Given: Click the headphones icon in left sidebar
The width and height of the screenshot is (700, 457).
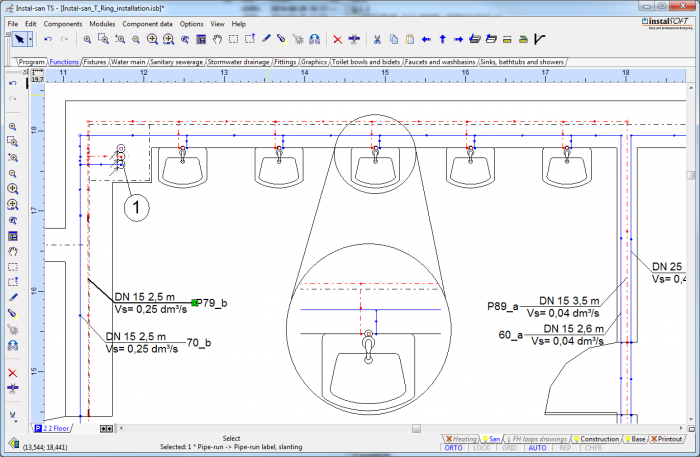Looking at the screenshot, I should (13, 344).
